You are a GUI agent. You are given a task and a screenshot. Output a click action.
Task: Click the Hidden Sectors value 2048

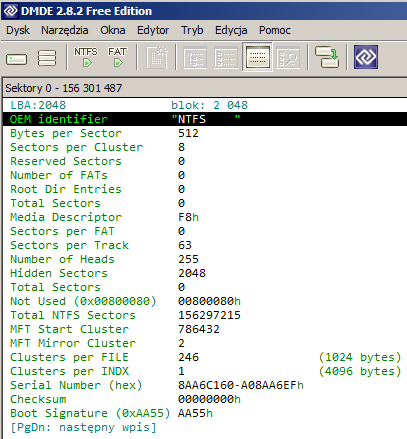coord(192,273)
